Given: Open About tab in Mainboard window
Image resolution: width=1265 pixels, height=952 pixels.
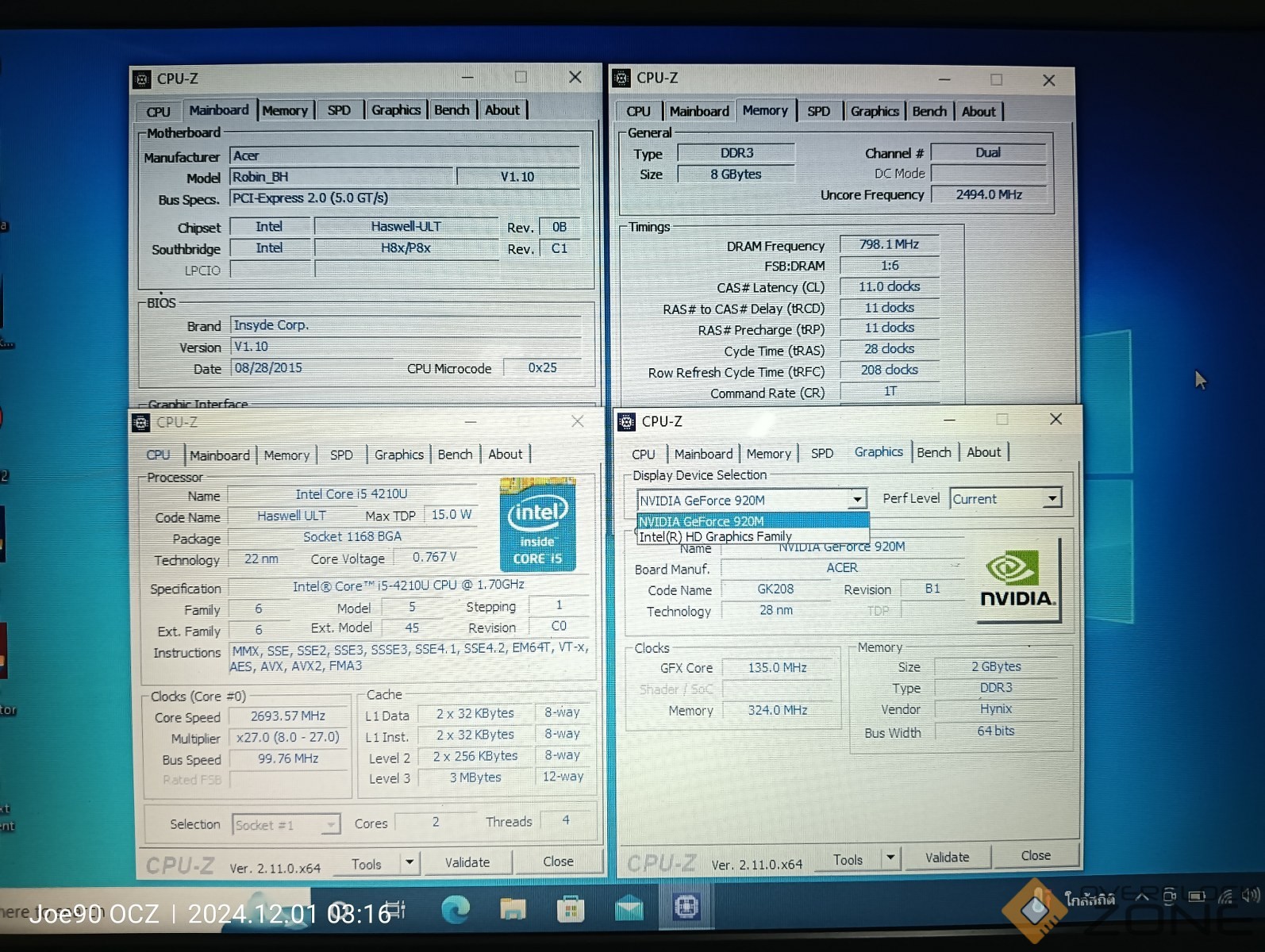Looking at the screenshot, I should 502,110.
